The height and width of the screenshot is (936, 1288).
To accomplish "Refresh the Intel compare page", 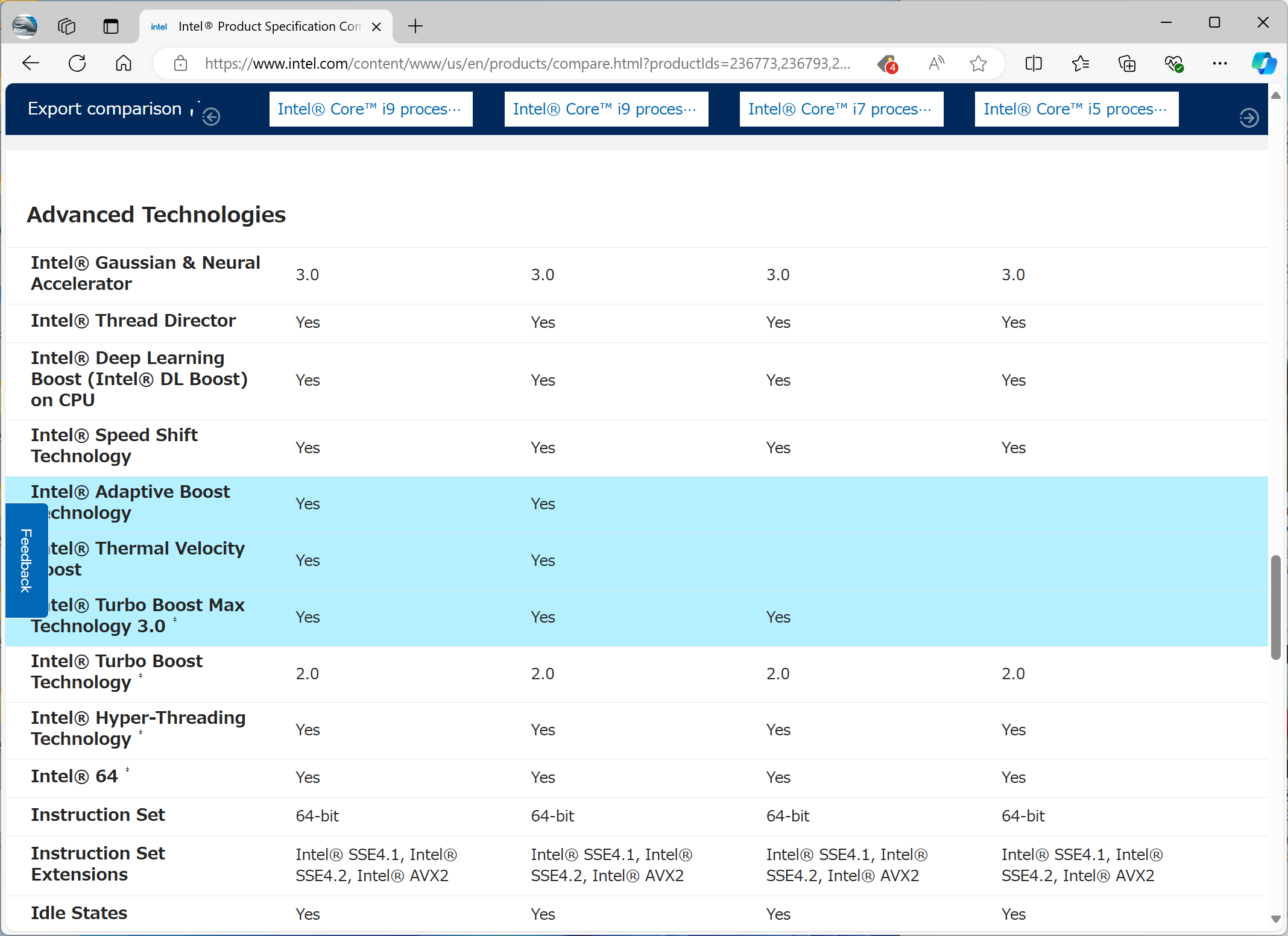I will click(x=77, y=63).
